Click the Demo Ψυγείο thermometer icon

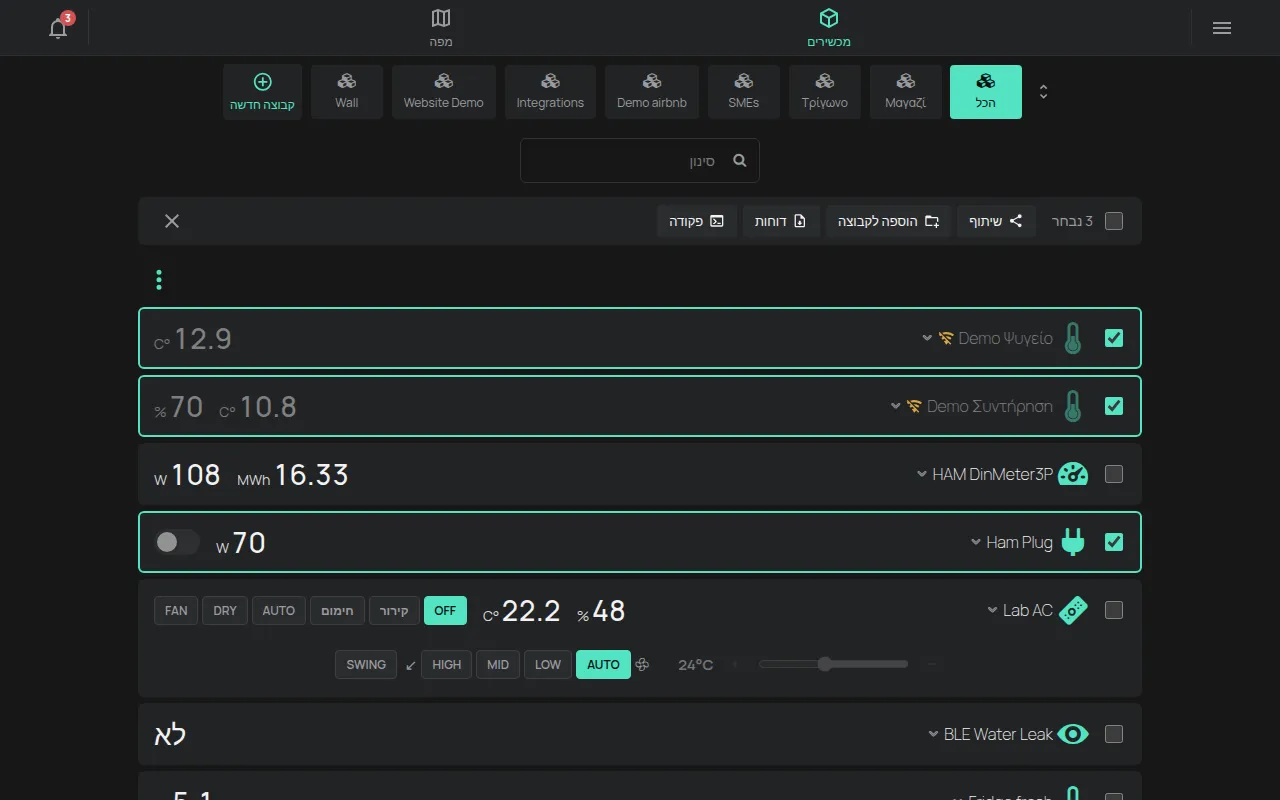[x=1073, y=338]
